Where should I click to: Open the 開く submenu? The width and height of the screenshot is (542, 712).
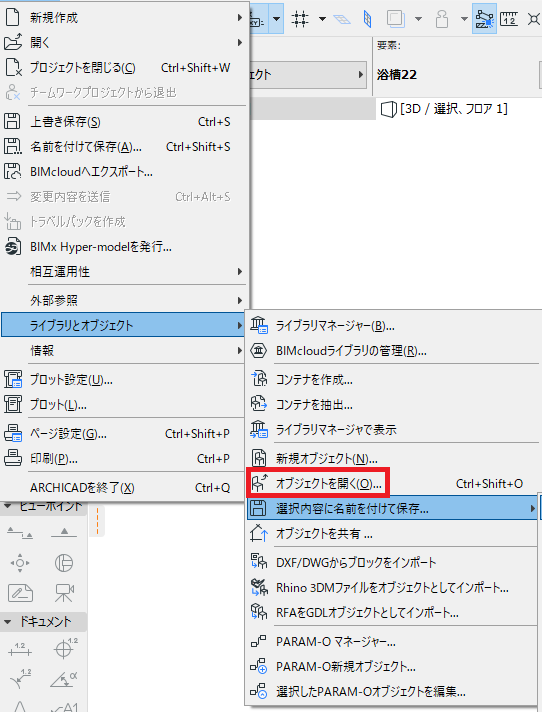pos(123,43)
